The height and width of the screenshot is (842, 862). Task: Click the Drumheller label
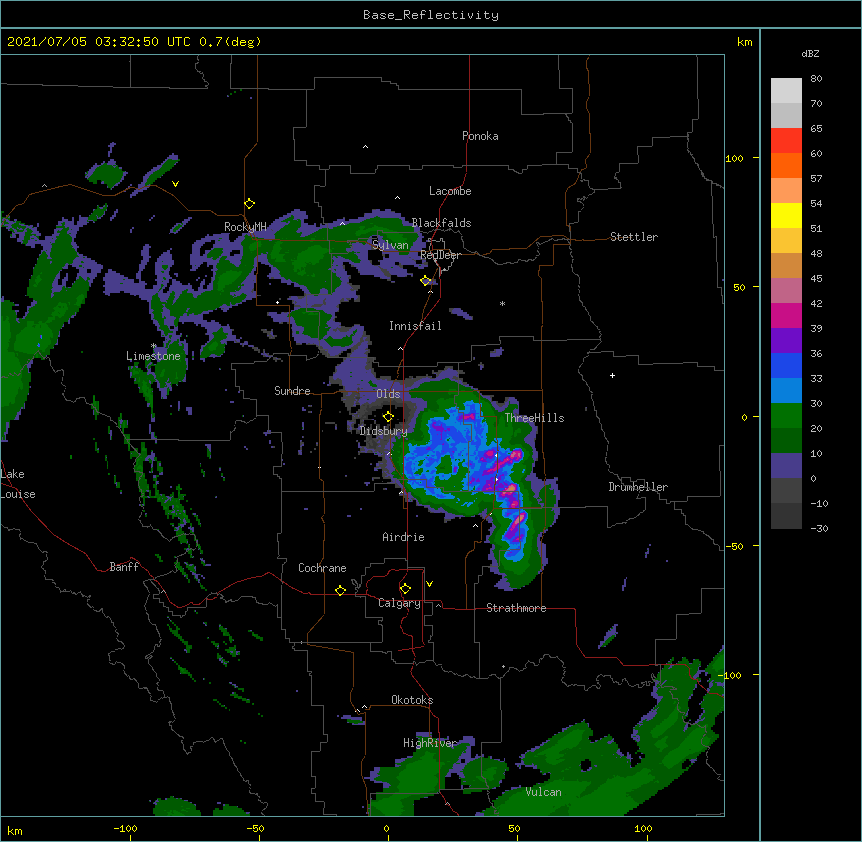coord(638,487)
